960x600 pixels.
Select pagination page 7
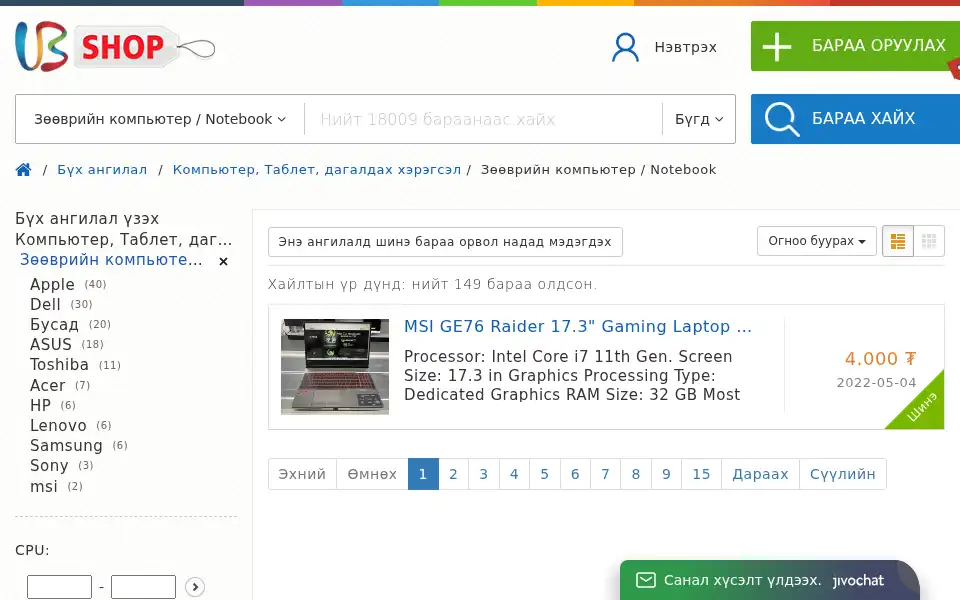click(606, 474)
